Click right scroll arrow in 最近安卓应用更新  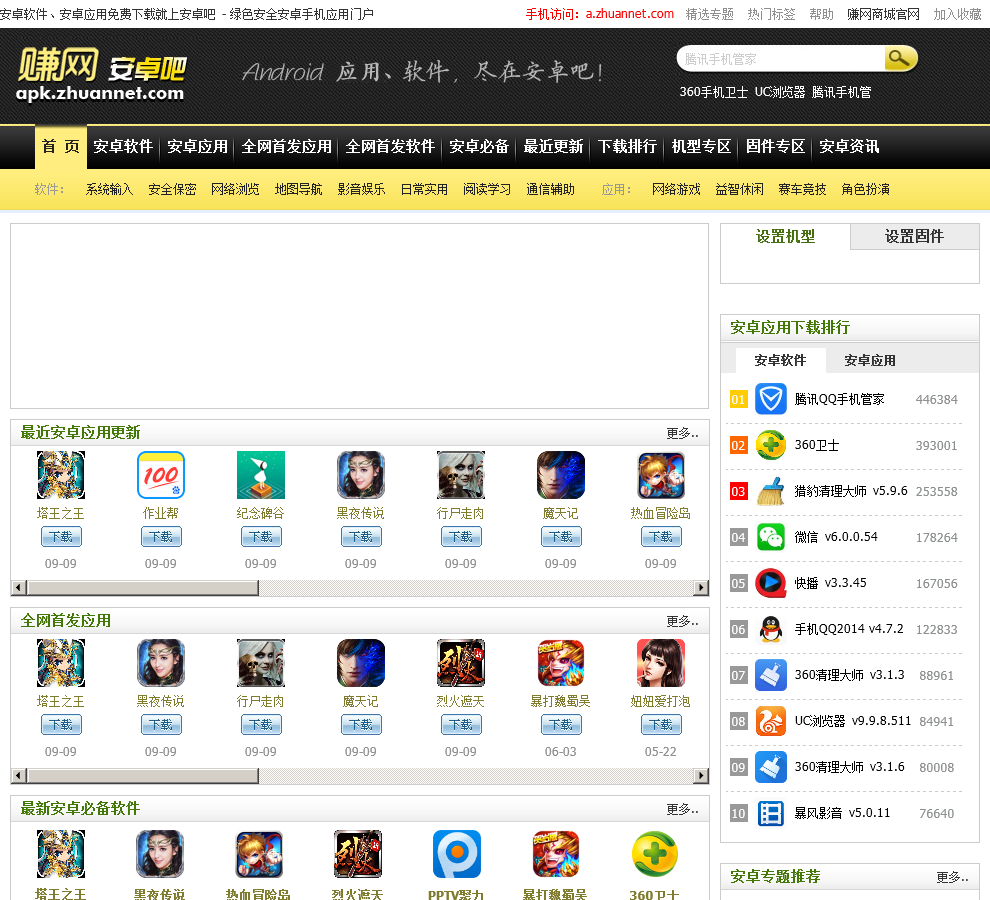point(701,587)
